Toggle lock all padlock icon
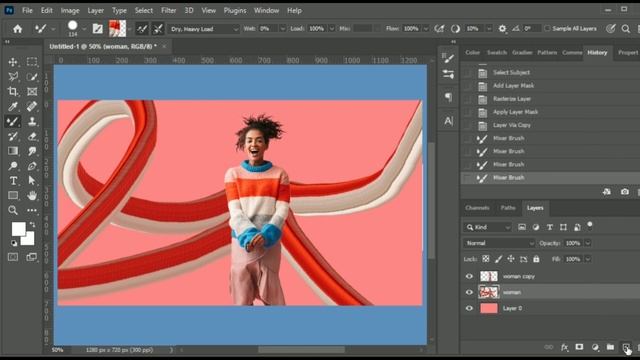This screenshot has width=640, height=360. (x=536, y=259)
